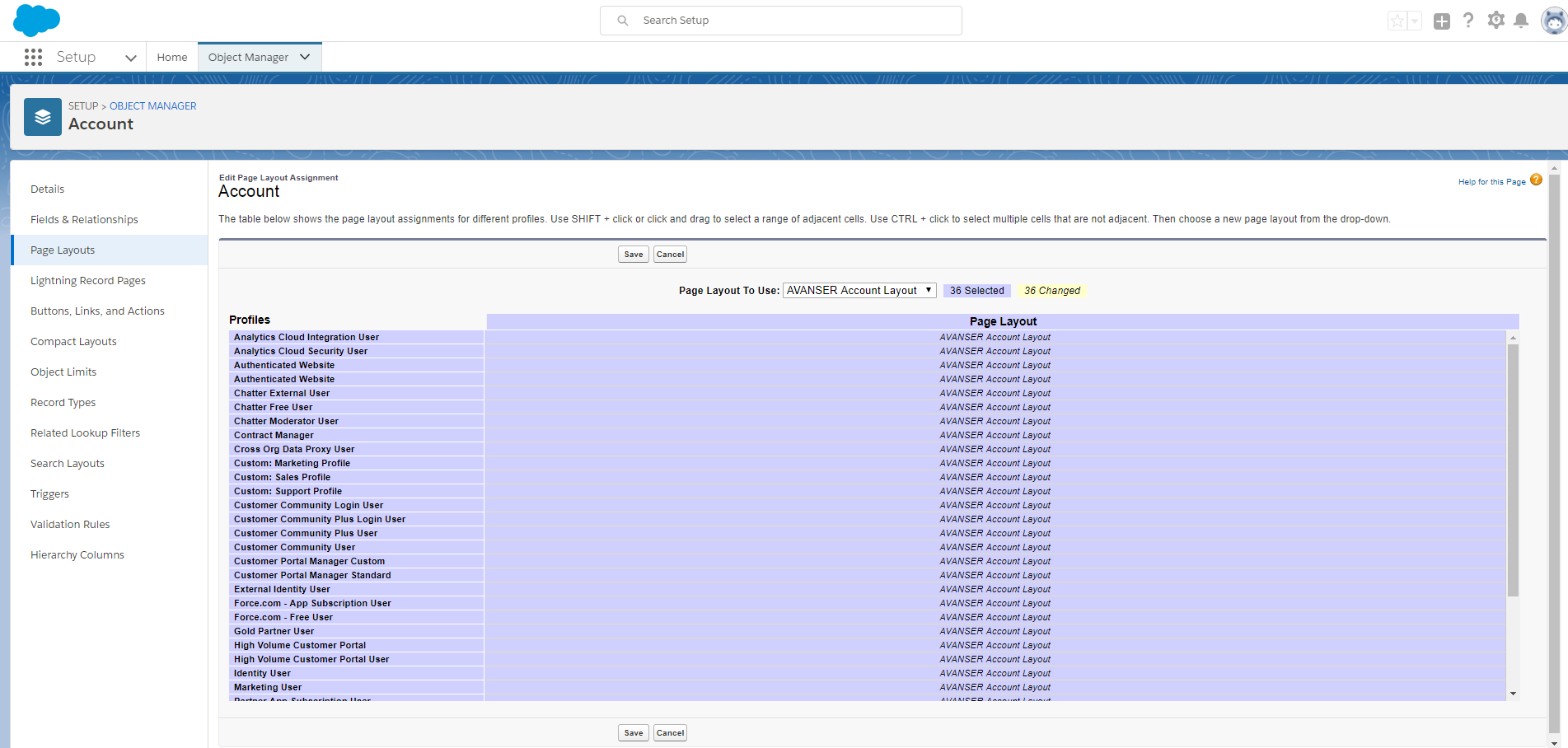The height and width of the screenshot is (748, 1568).
Task: Click the layout cell for Force.com - Free User
Action: pyautogui.click(x=995, y=617)
